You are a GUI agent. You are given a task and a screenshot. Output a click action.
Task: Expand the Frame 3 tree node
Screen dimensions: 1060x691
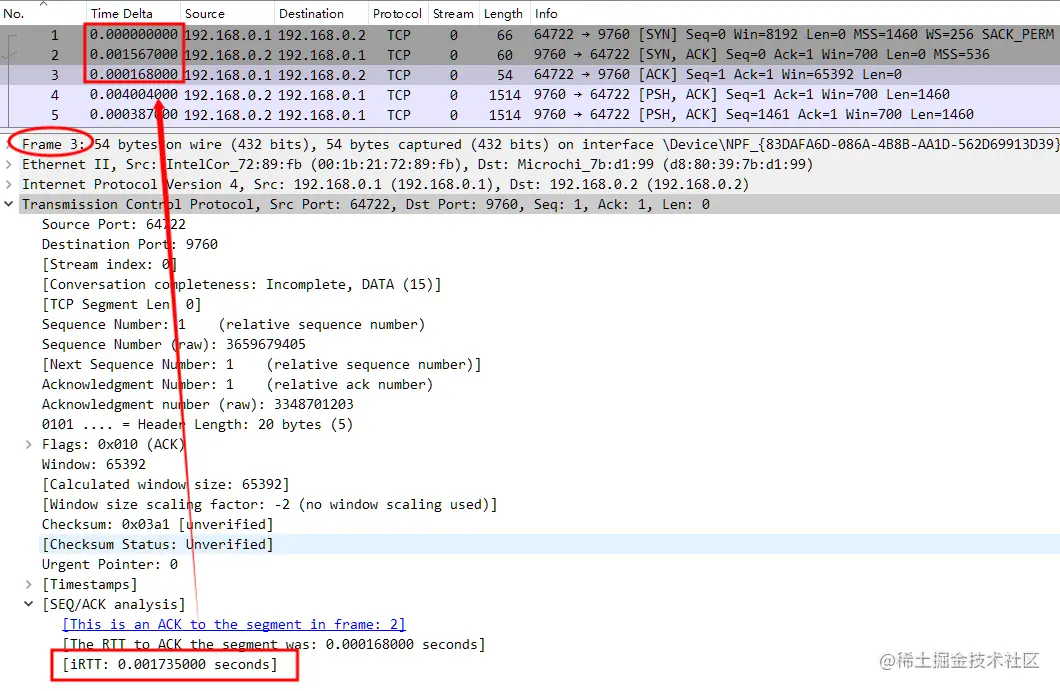[x=9, y=144]
